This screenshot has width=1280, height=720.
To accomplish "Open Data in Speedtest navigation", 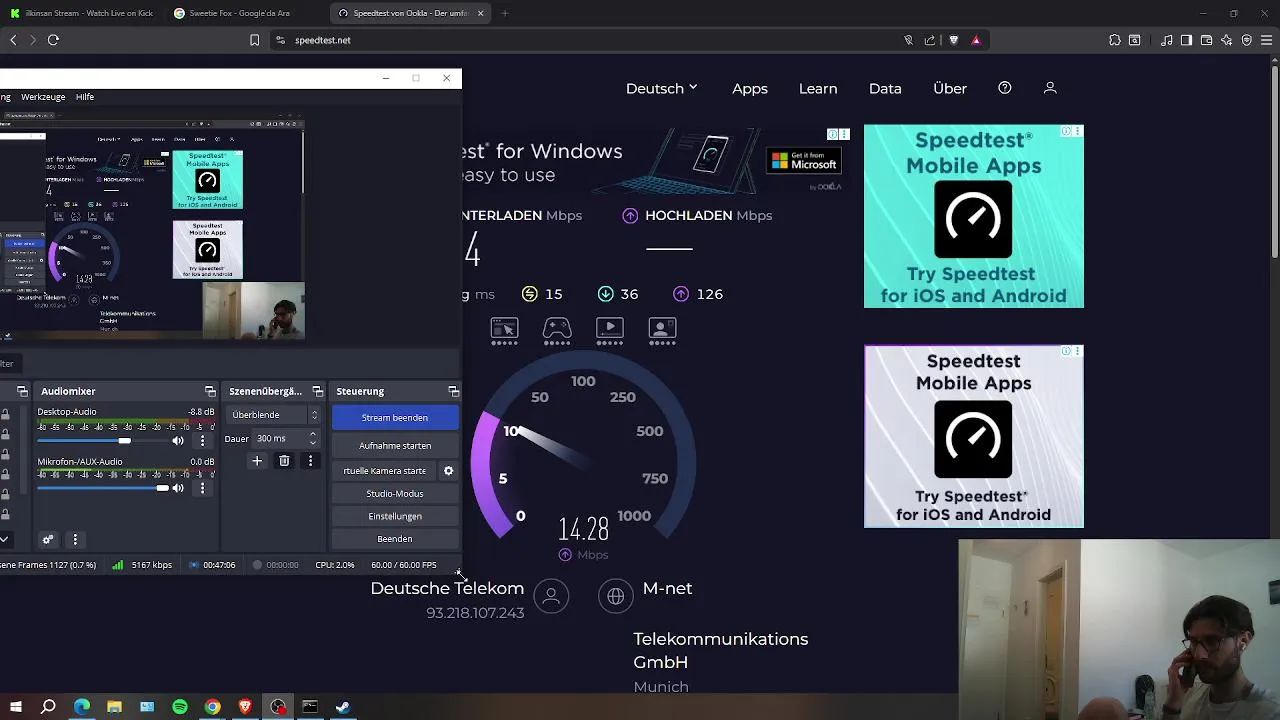I will pyautogui.click(x=885, y=88).
